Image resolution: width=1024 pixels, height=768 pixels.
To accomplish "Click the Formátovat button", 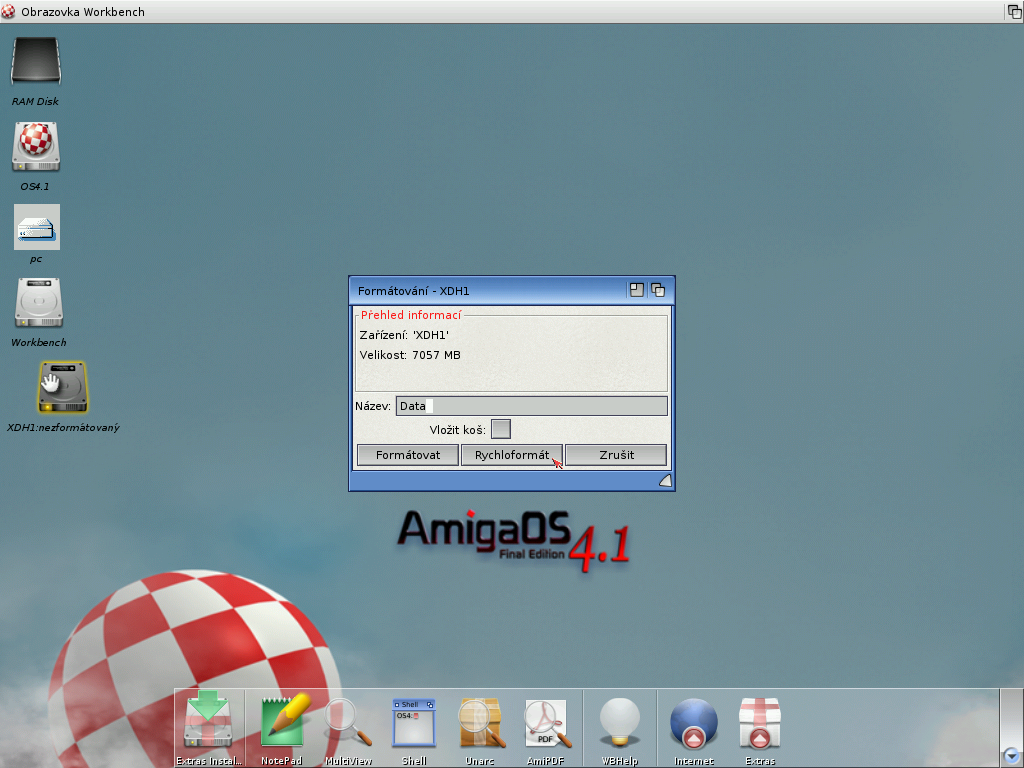I will click(408, 455).
